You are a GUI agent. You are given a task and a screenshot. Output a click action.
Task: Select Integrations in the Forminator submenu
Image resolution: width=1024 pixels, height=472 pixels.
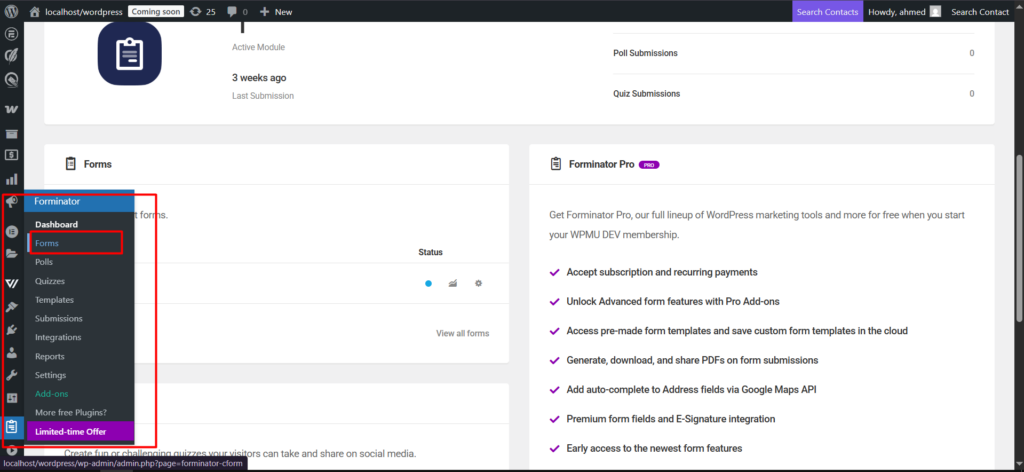pyautogui.click(x=58, y=337)
